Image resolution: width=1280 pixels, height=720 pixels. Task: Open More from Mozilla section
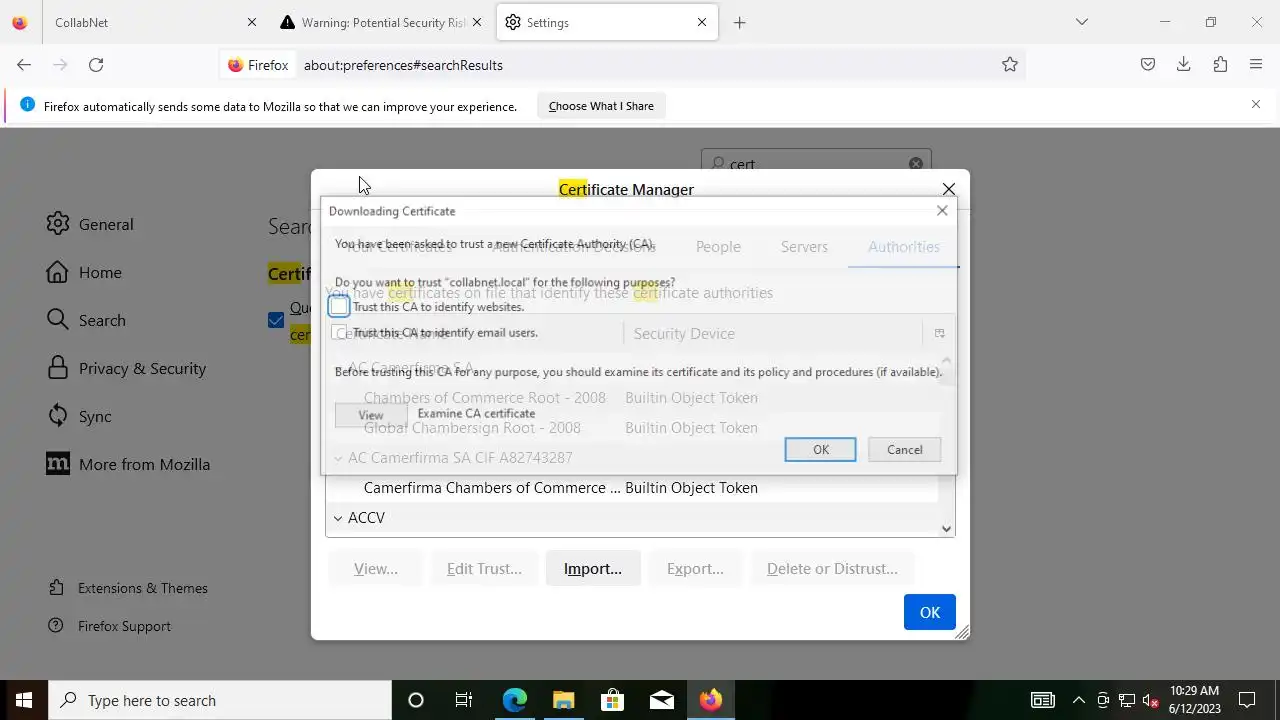(x=144, y=464)
